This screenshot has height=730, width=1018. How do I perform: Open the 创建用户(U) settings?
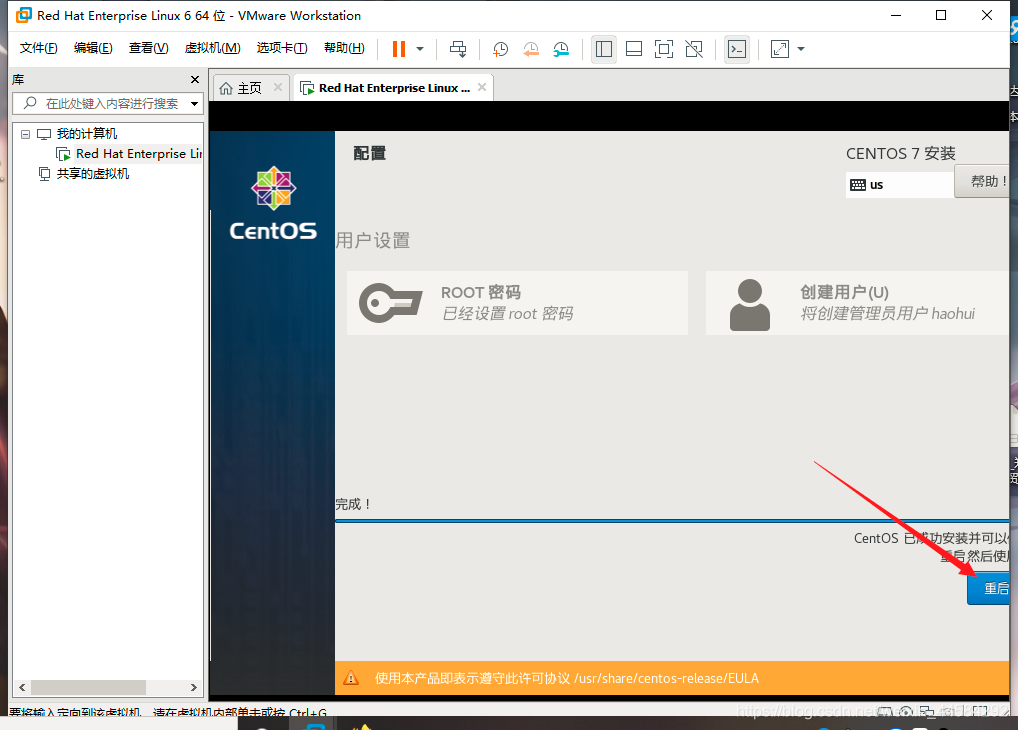pos(857,303)
